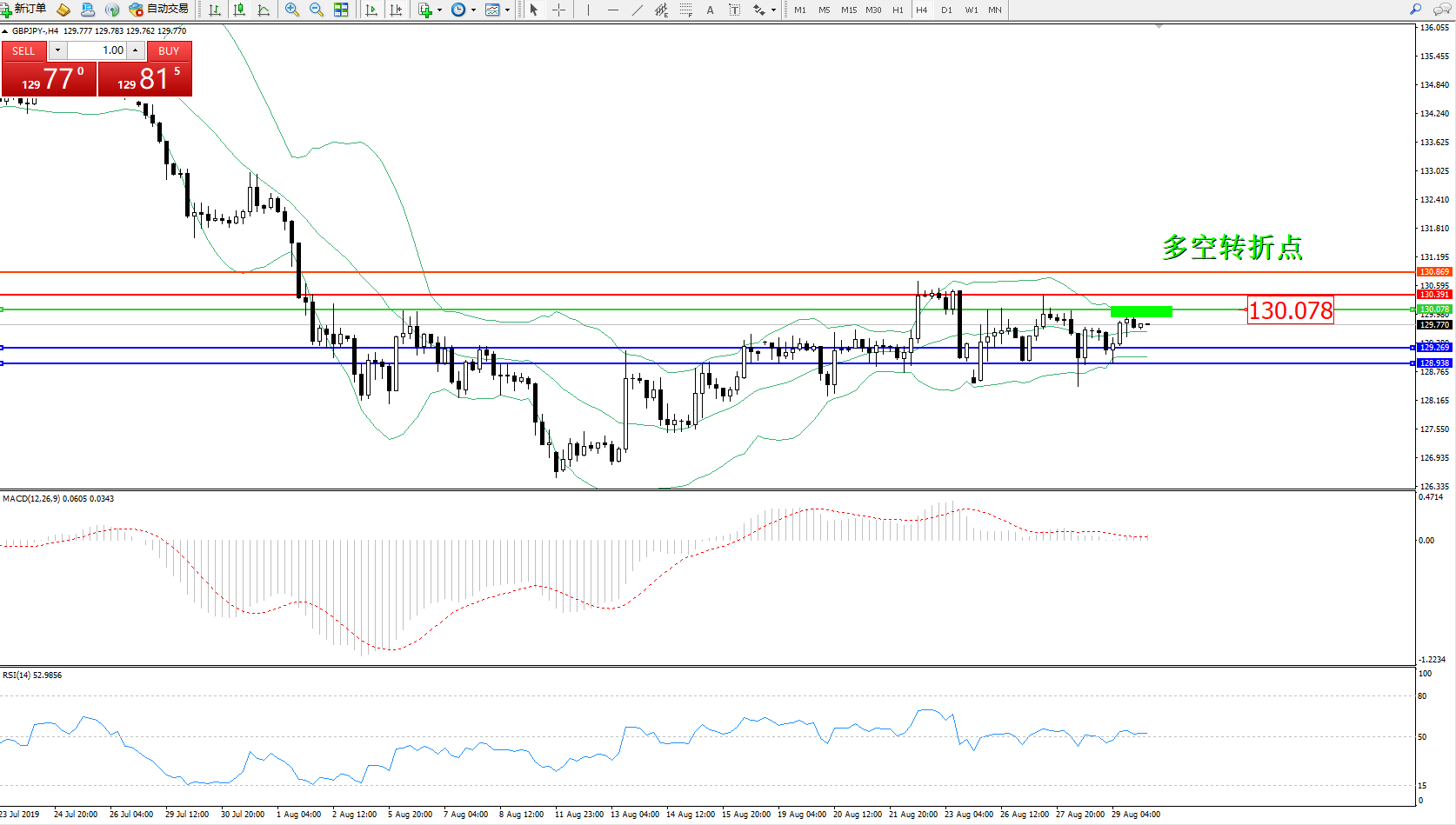The height and width of the screenshot is (825, 1456).
Task: Toggle AutoTrading (自动交易) in the toolbar
Action: [159, 10]
